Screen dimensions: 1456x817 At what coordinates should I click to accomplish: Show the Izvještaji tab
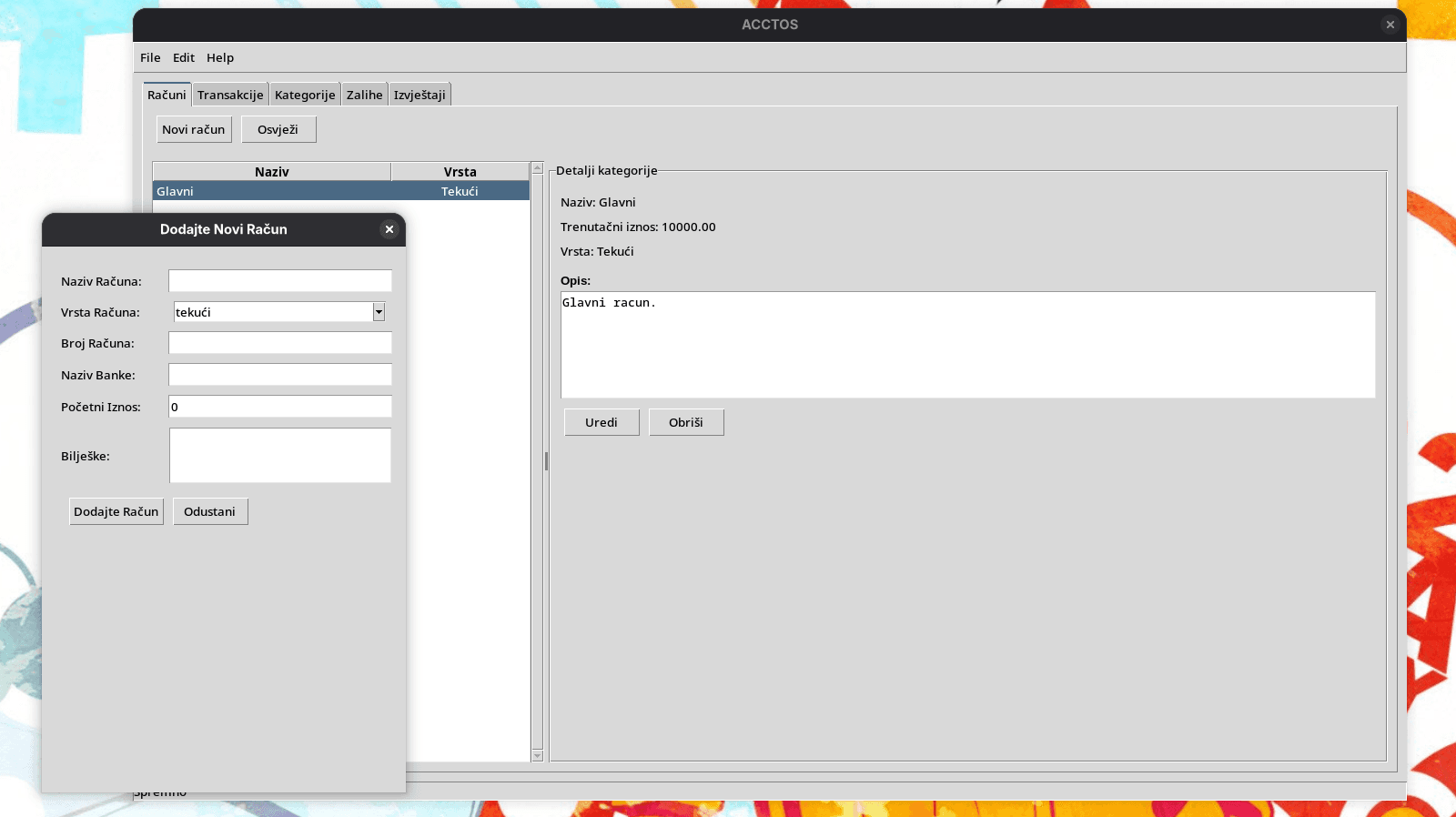pos(420,95)
